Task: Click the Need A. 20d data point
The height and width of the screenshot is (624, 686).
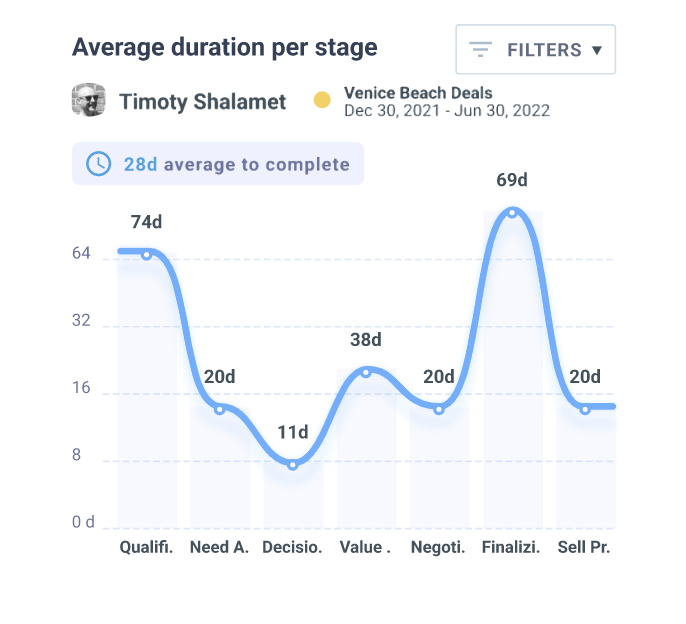Action: (220, 409)
